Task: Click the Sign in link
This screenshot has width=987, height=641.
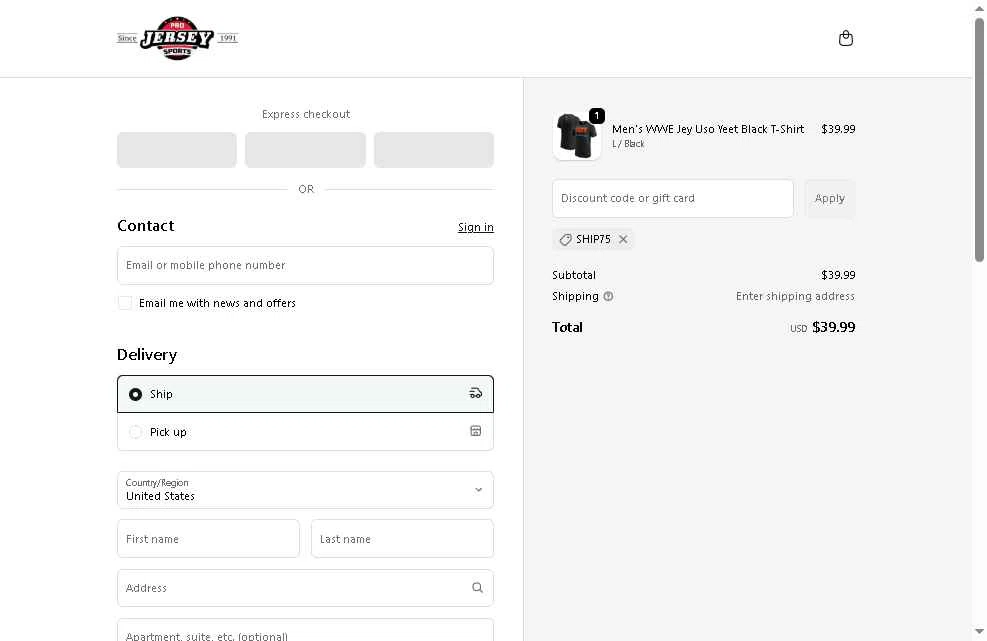Action: pos(475,227)
